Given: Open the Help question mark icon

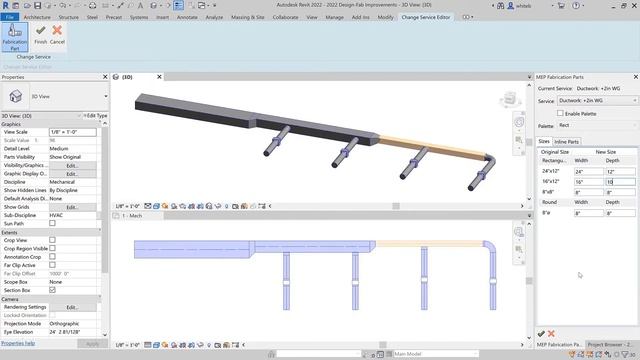Looking at the screenshot, I should click(576, 6).
